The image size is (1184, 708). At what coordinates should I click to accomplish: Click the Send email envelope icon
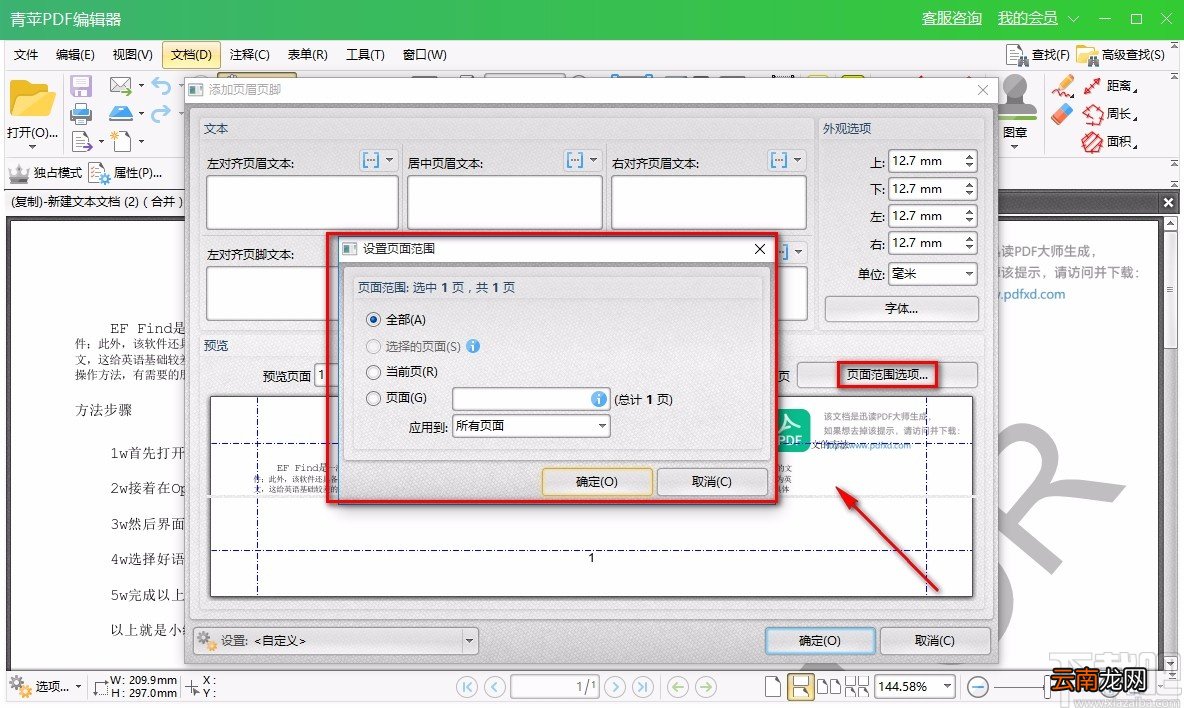[120, 85]
